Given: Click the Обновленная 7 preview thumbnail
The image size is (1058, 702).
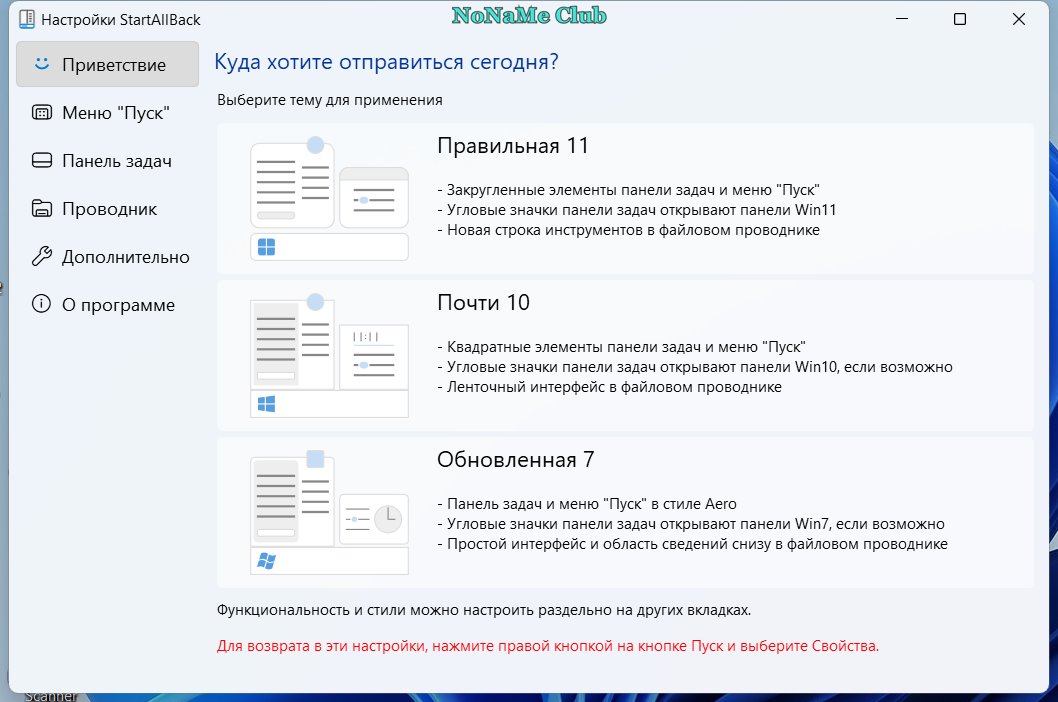Looking at the screenshot, I should (329, 512).
